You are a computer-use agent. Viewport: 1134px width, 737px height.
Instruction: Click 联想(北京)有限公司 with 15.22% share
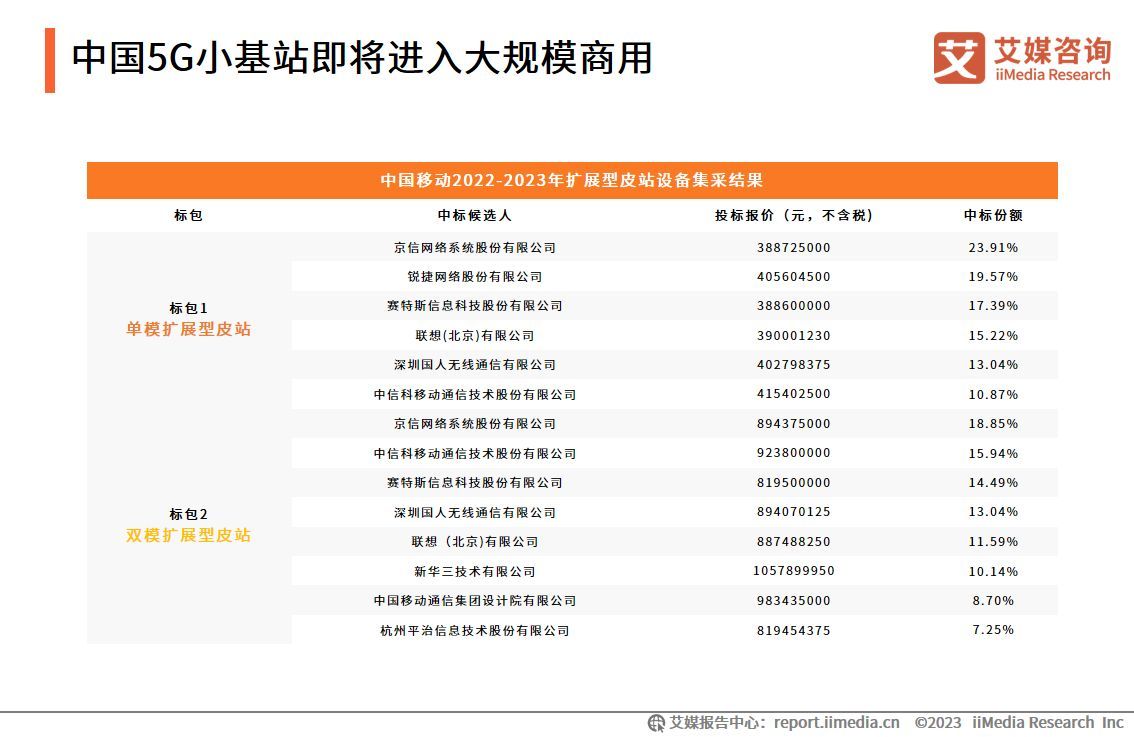[474, 336]
